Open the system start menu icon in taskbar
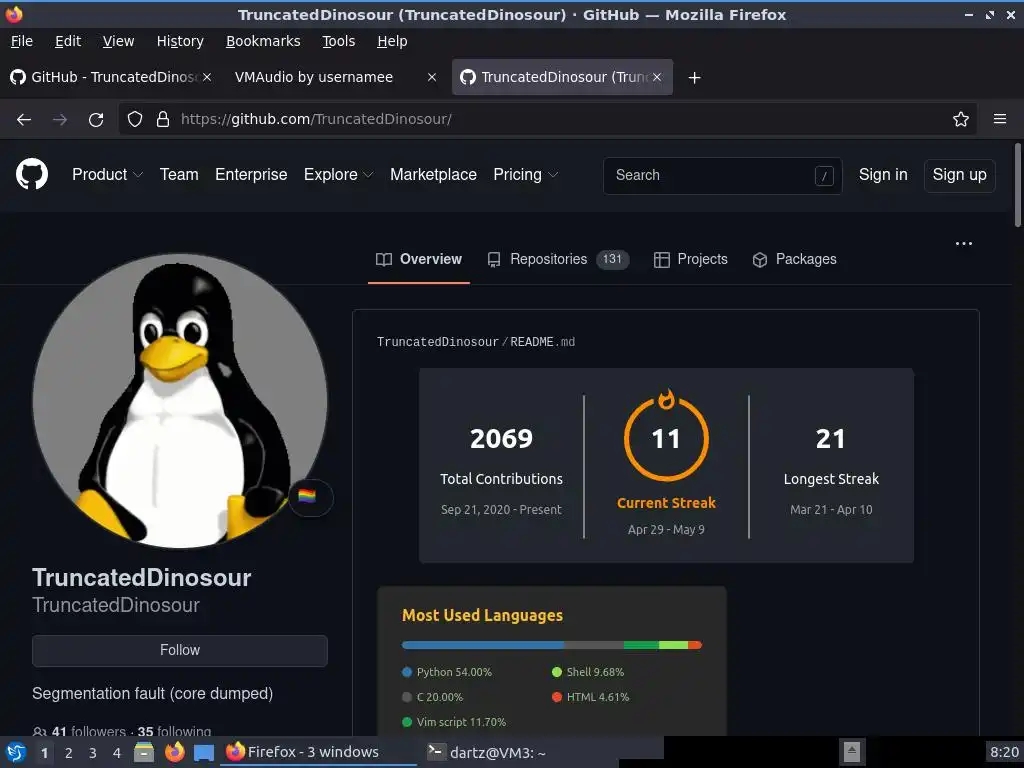The height and width of the screenshot is (768, 1024). click(x=16, y=752)
